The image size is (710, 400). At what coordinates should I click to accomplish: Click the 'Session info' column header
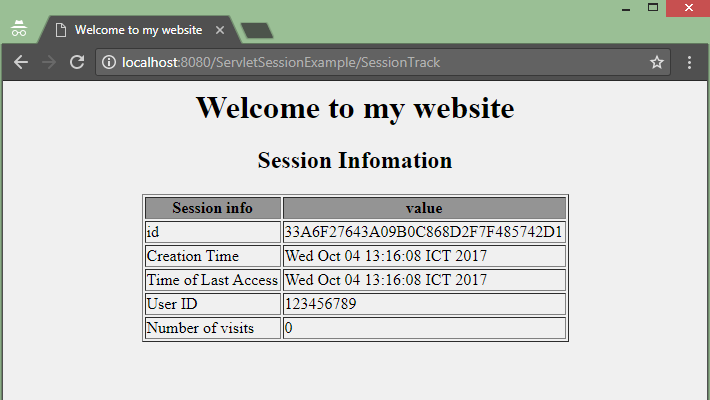coord(212,208)
